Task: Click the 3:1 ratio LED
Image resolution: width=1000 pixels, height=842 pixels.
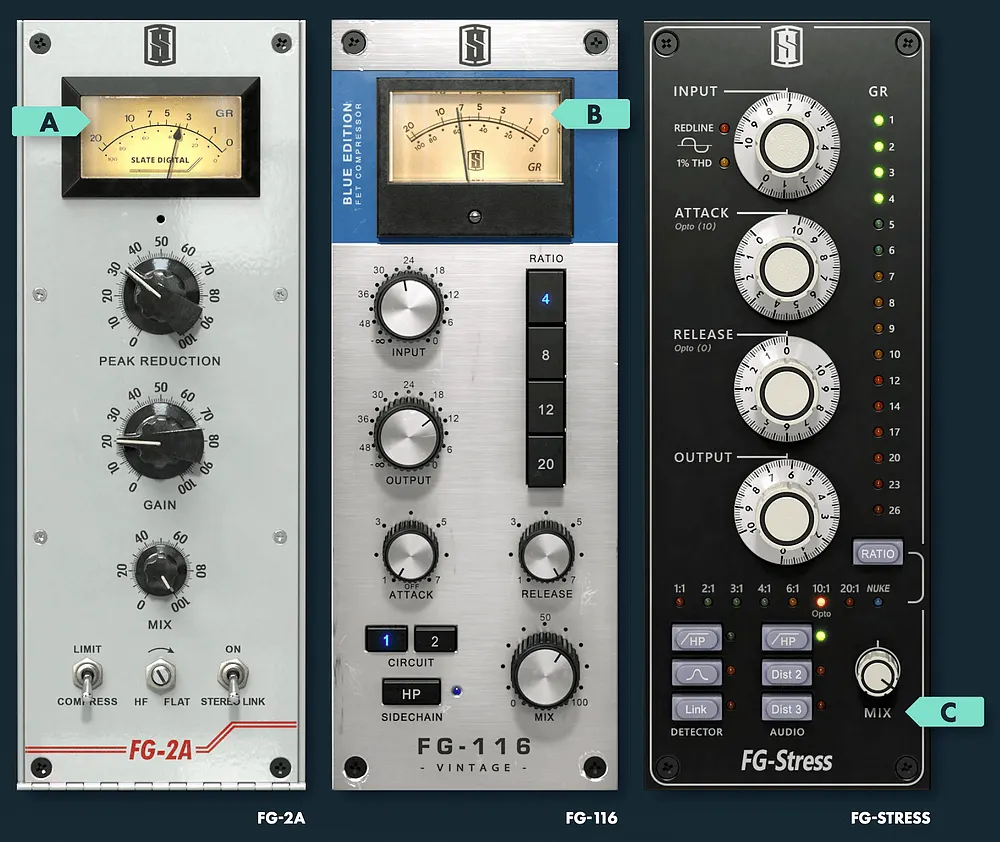Action: (x=736, y=602)
